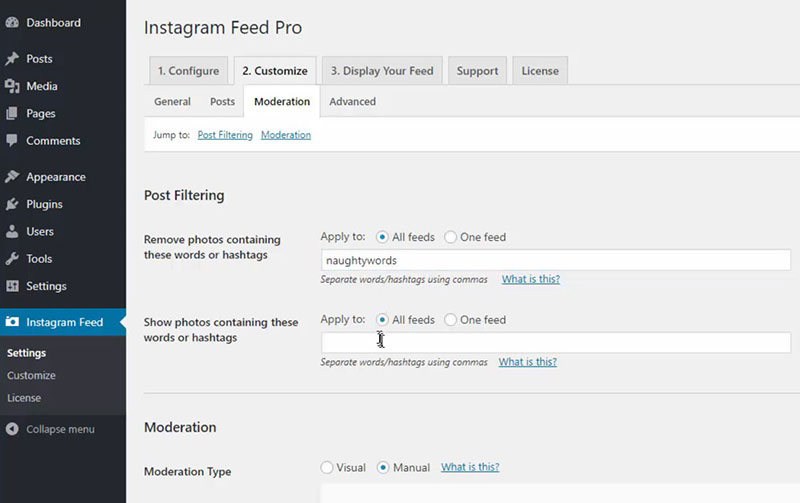
Task: Open the 3. Display Your Feed tab
Action: [382, 71]
